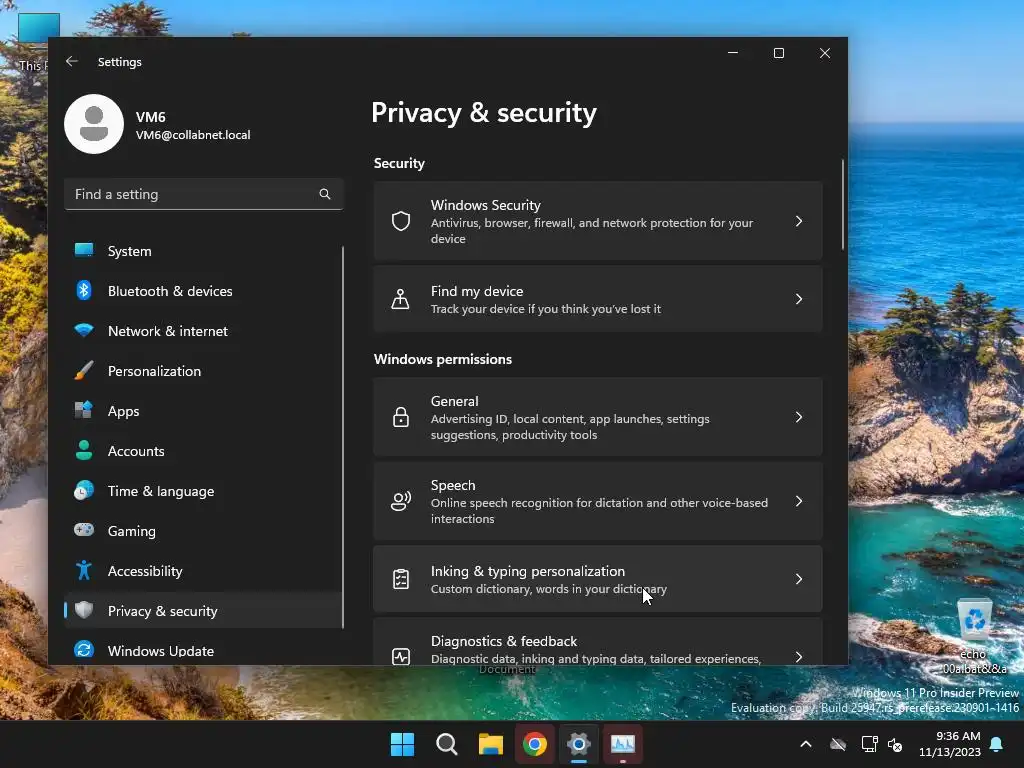Open Apps settings category
Viewport: 1024px width, 768px height.
[203, 411]
